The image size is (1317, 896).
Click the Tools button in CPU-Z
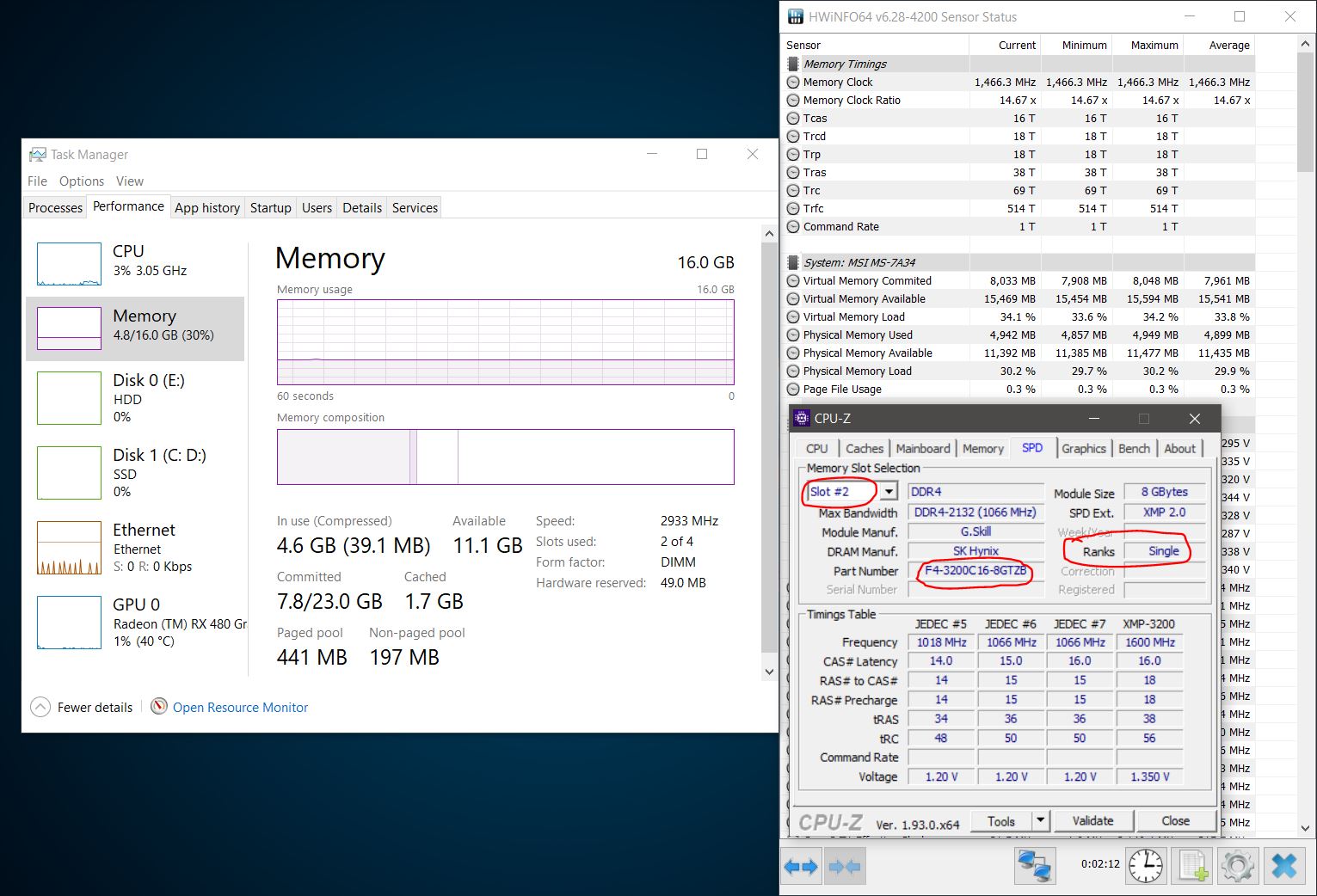(x=1001, y=821)
